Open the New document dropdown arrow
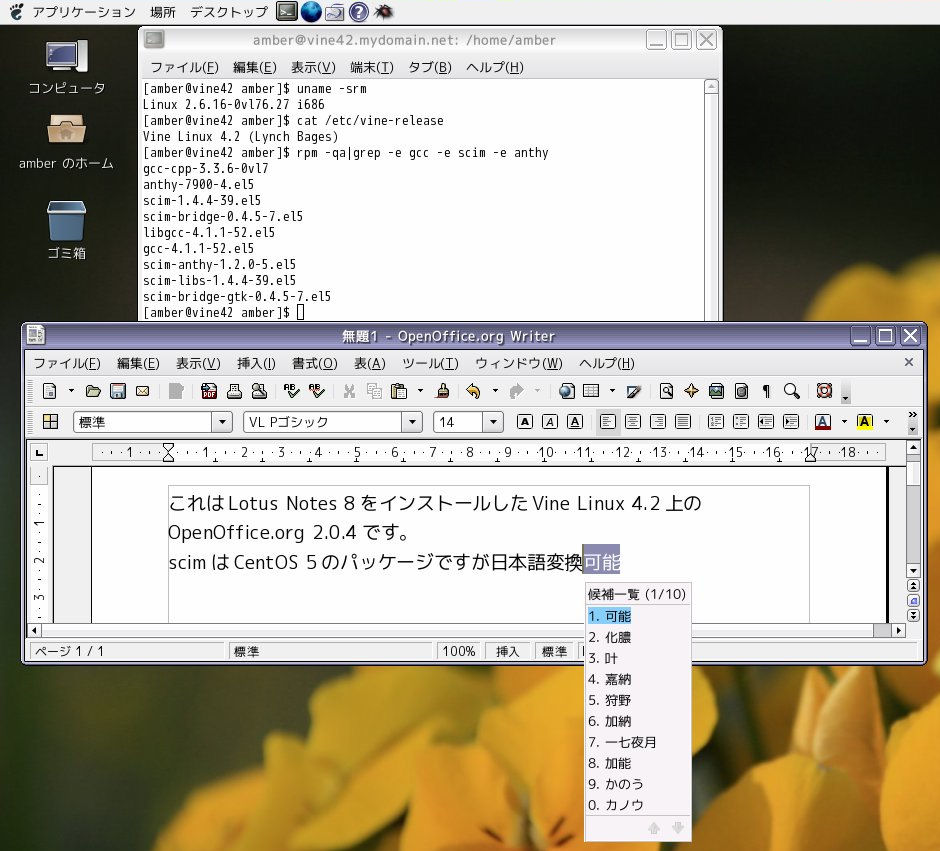This screenshot has width=940, height=851. coord(71,391)
